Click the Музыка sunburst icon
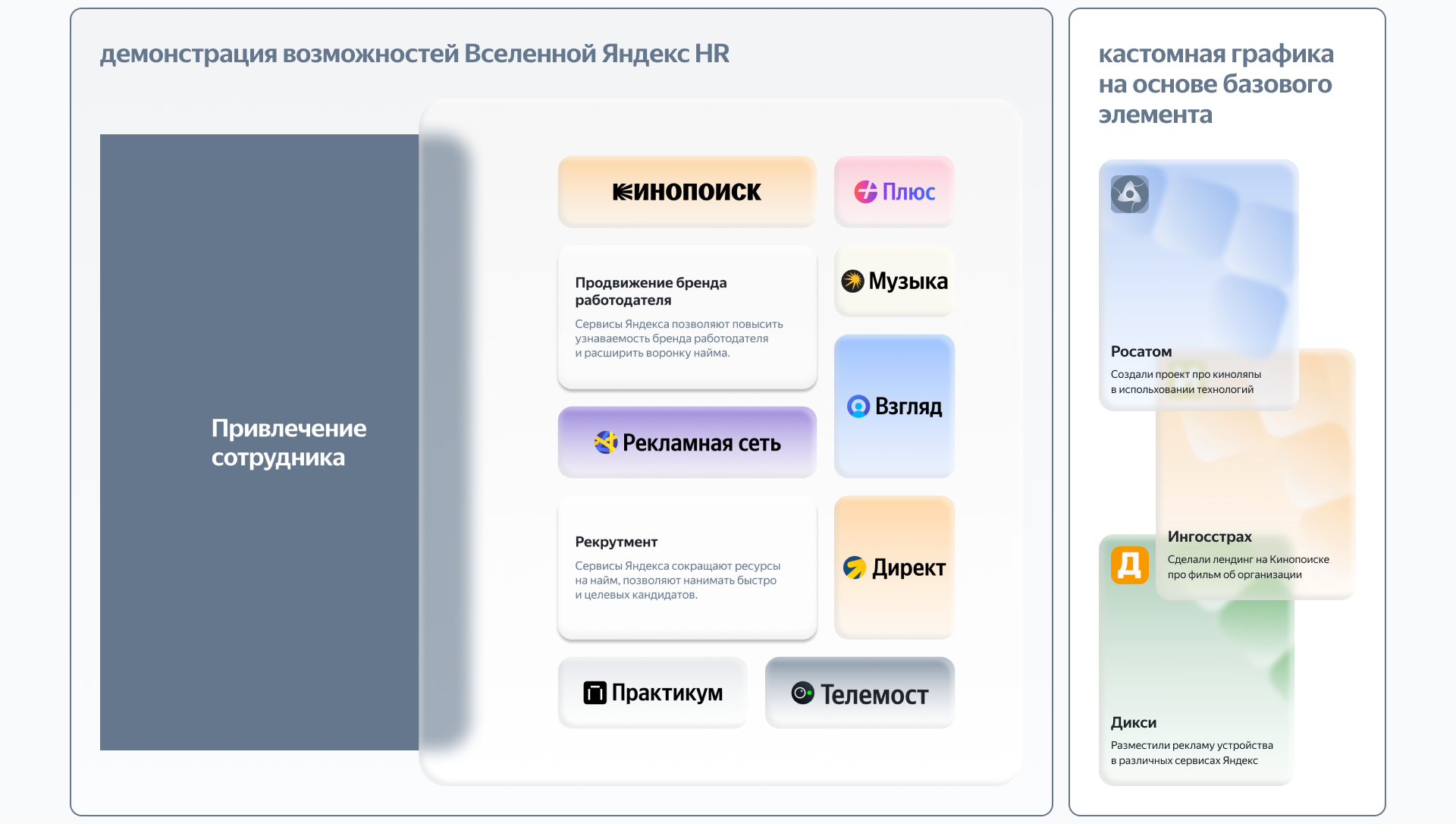Screen dimensions: 1456x824 852,281
